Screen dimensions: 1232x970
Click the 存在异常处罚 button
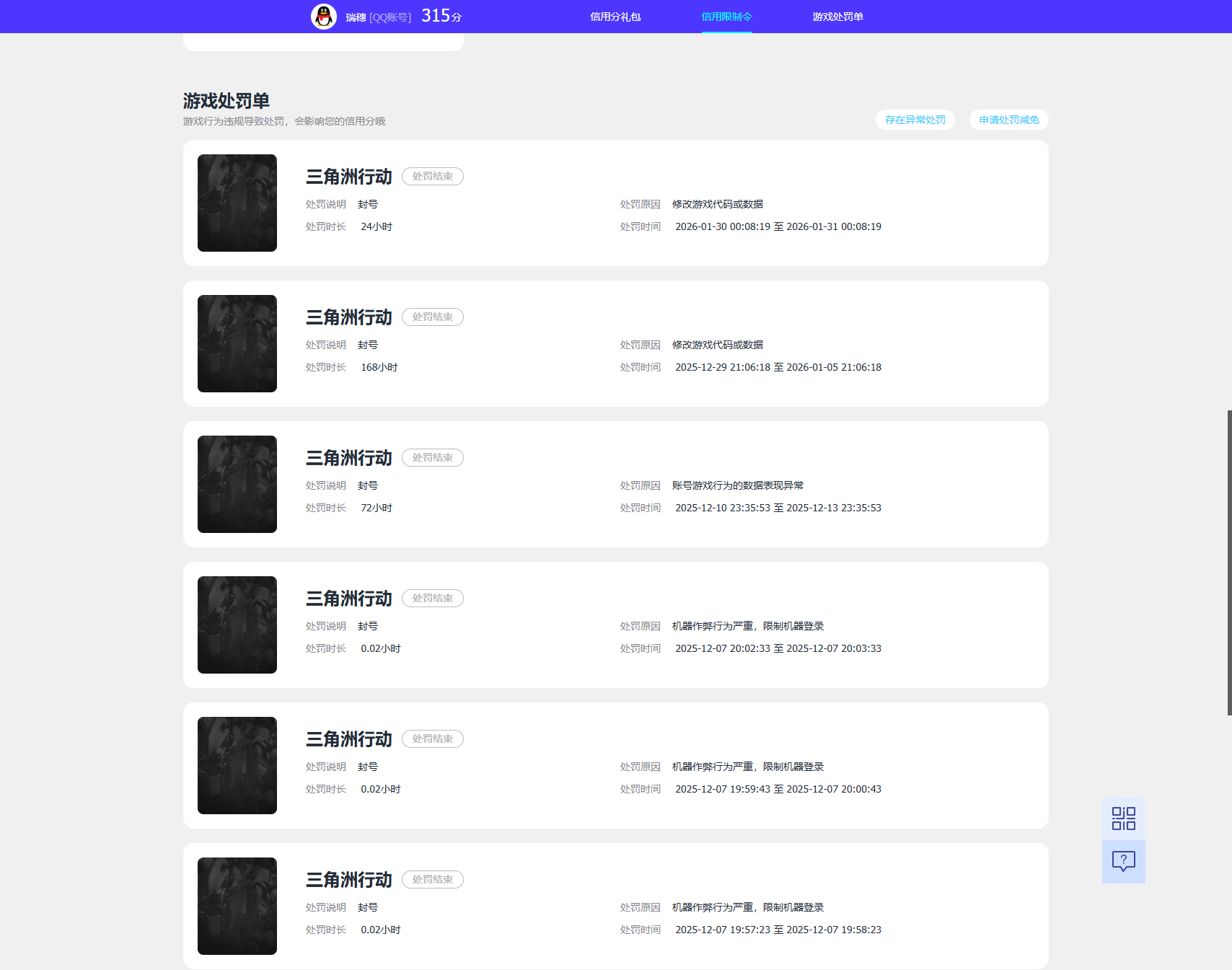tap(915, 120)
